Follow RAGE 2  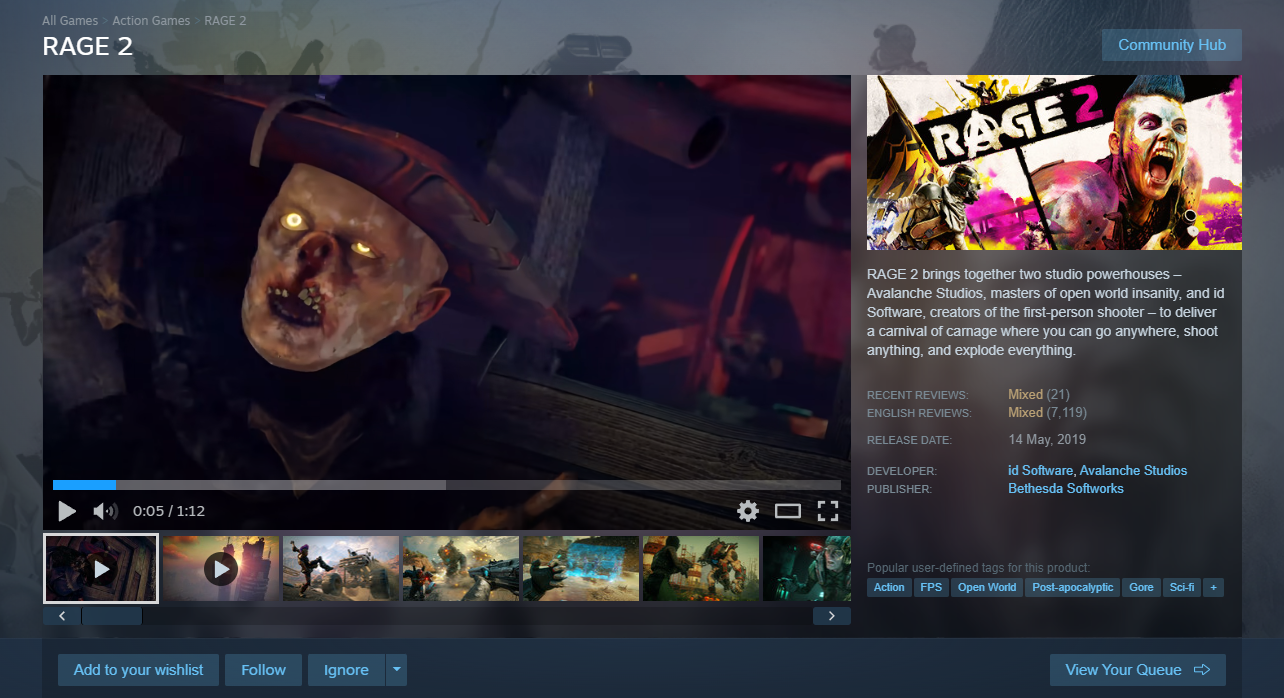click(x=264, y=670)
